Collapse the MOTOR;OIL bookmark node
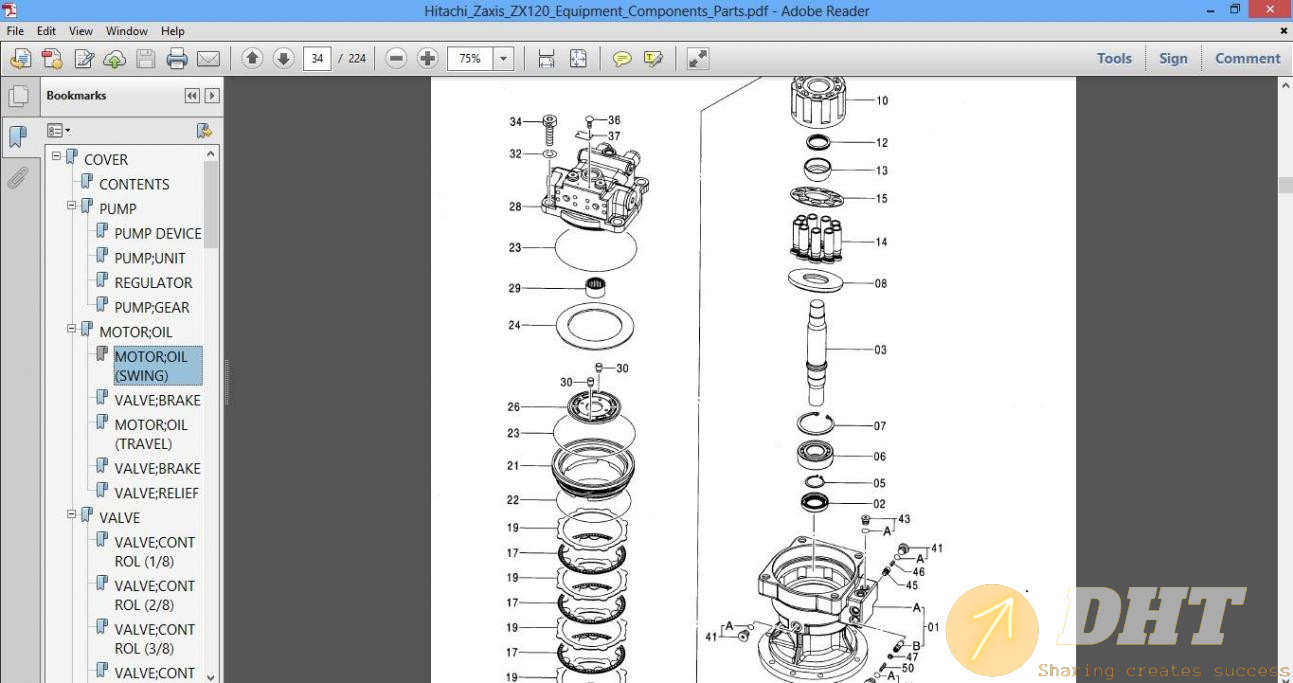Viewport: 1293px width, 683px height. tap(72, 329)
